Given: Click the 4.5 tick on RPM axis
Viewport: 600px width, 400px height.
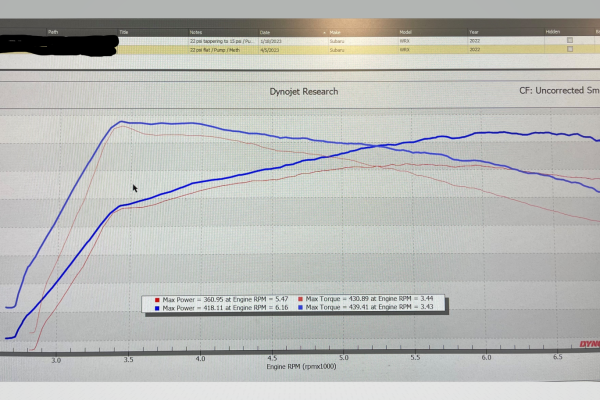Looking at the screenshot, I should (x=272, y=358).
